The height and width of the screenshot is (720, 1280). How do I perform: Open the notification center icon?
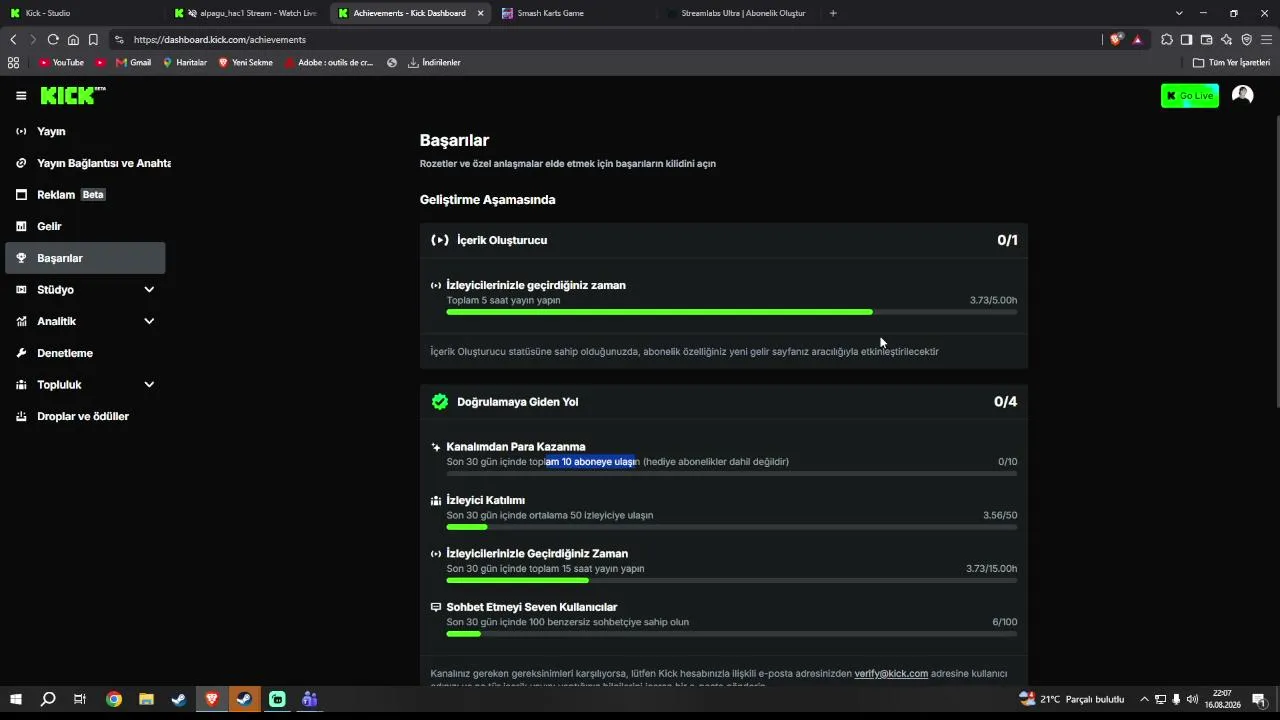(x=1258, y=700)
